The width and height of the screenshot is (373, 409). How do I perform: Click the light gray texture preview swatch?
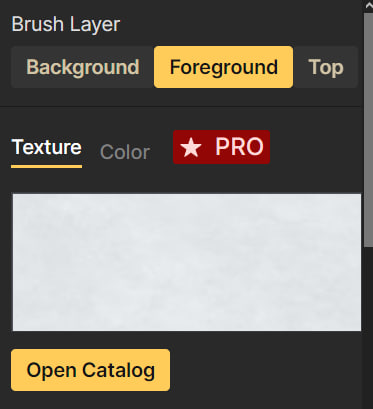point(187,262)
